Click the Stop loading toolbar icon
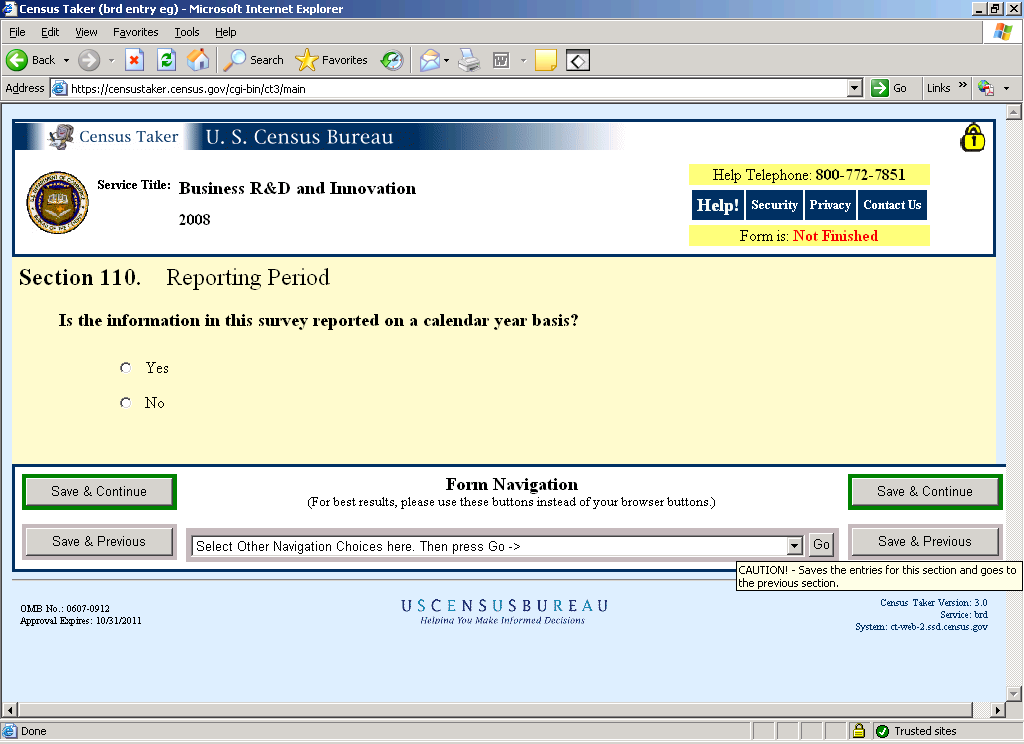Screen dimensions: 1024x744 pyautogui.click(x=135, y=60)
